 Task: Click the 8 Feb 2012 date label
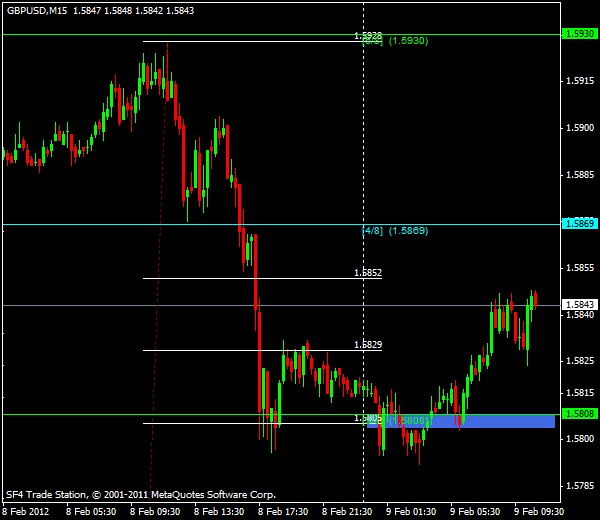click(26, 510)
